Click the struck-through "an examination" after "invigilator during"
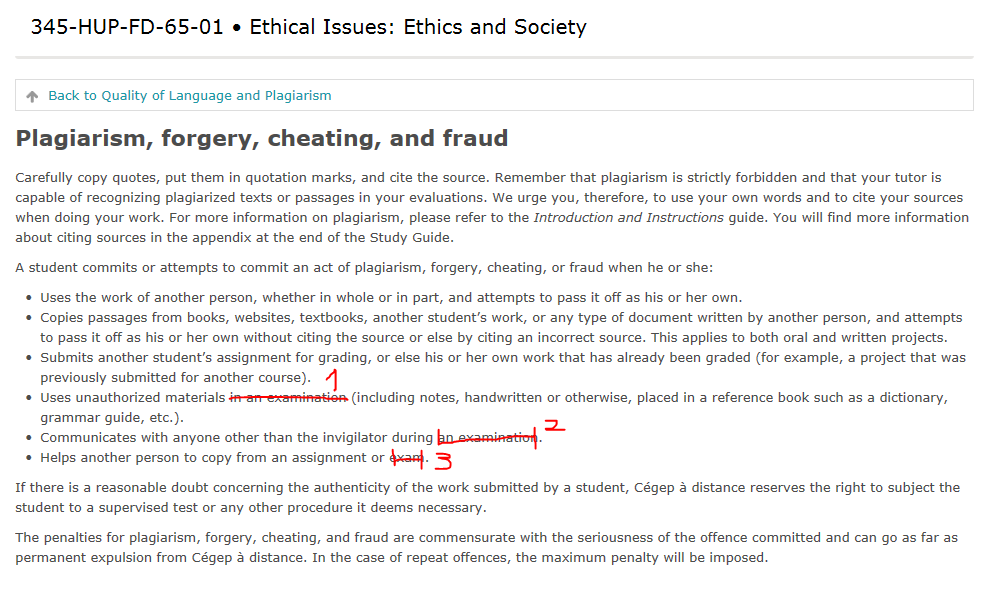 coord(487,438)
